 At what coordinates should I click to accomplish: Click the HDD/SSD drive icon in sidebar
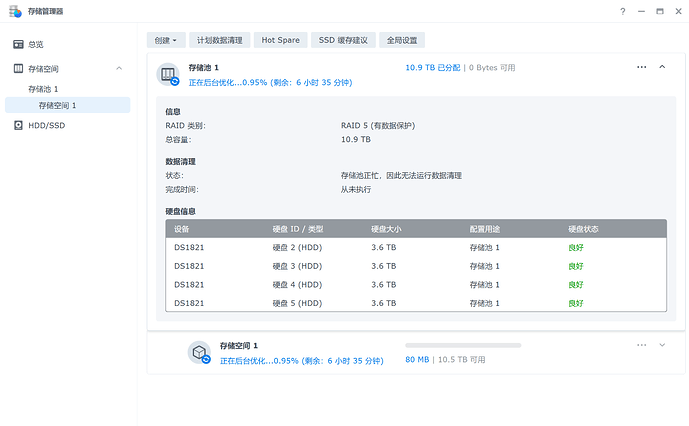click(18, 125)
